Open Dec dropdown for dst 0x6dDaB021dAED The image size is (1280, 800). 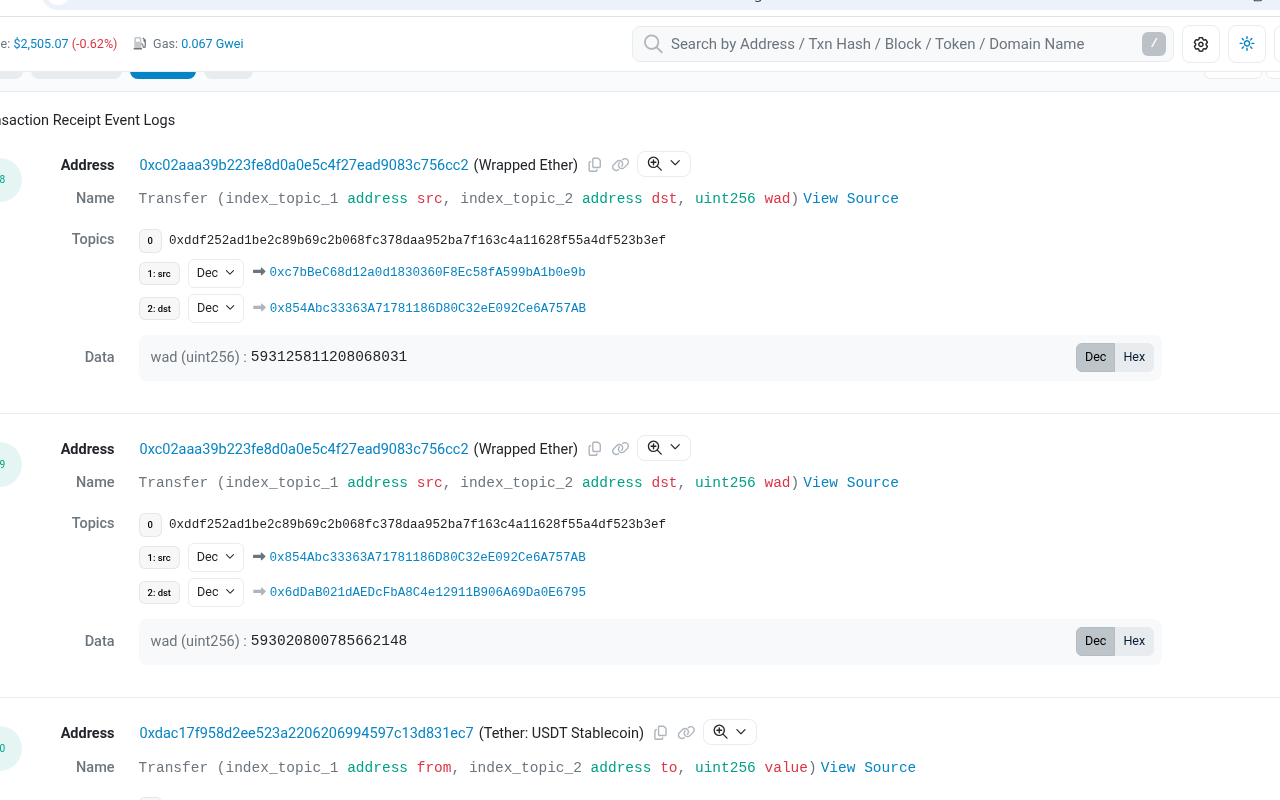click(216, 592)
